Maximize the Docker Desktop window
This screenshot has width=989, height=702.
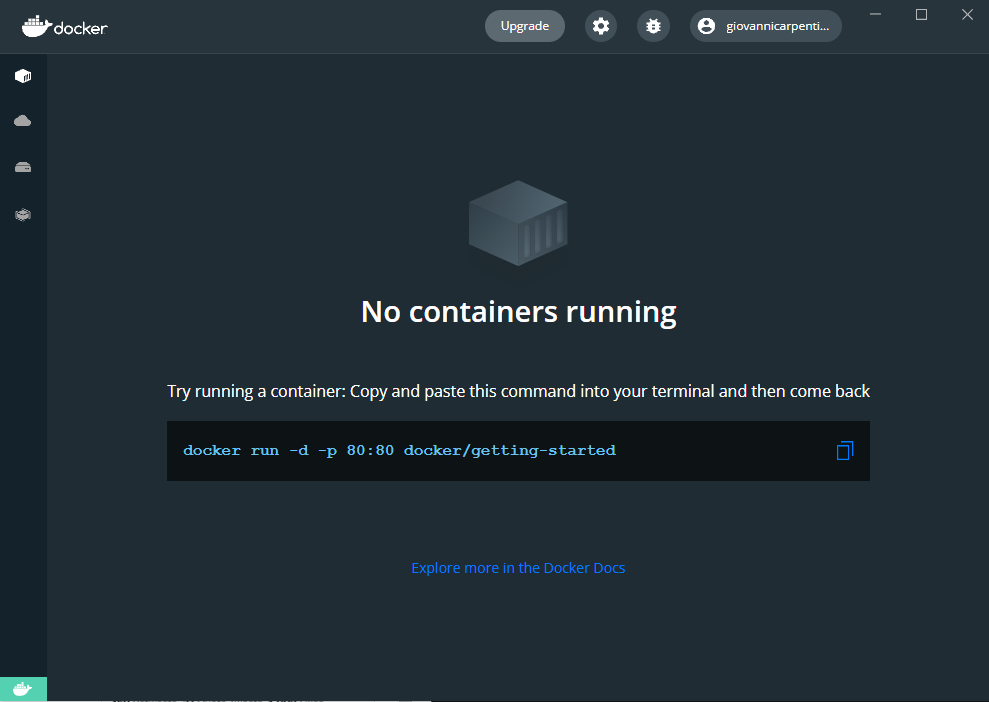[x=921, y=14]
